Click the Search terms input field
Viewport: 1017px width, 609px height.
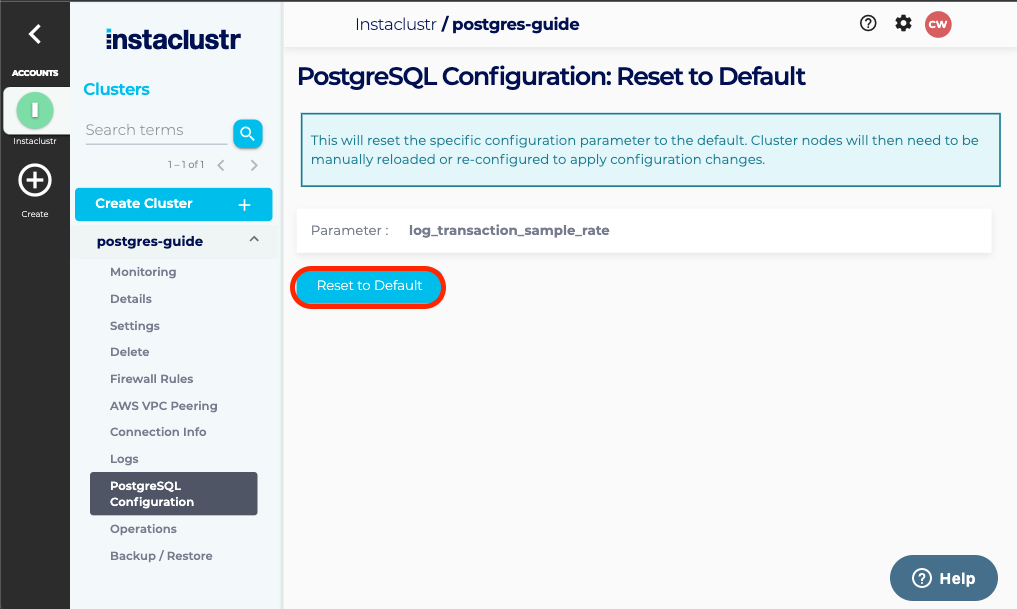tap(156, 130)
